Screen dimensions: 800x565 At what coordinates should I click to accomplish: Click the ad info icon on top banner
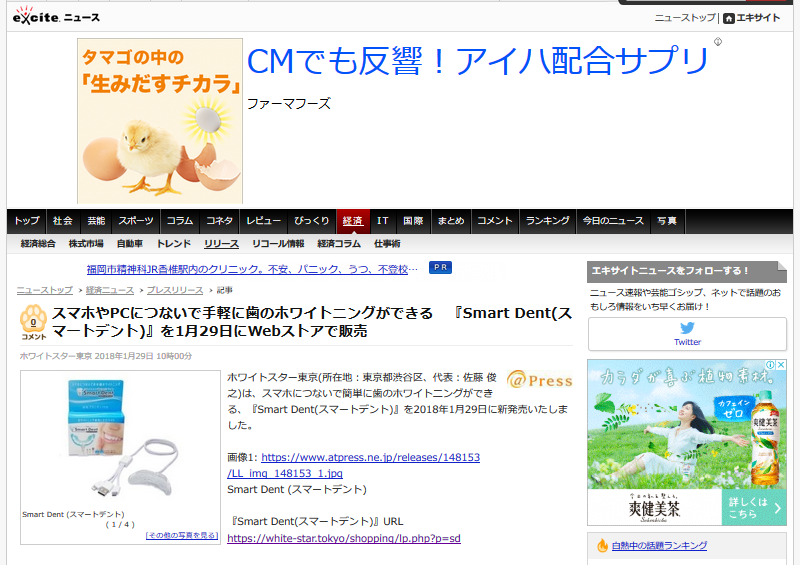click(718, 42)
